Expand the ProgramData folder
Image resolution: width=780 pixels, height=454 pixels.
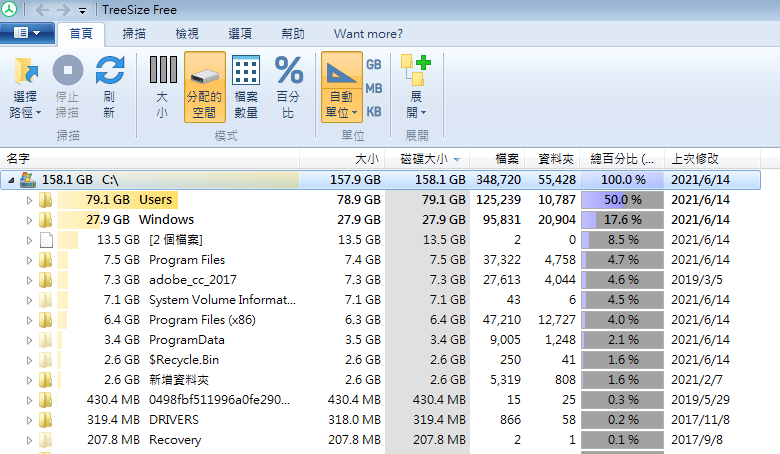(x=29, y=340)
